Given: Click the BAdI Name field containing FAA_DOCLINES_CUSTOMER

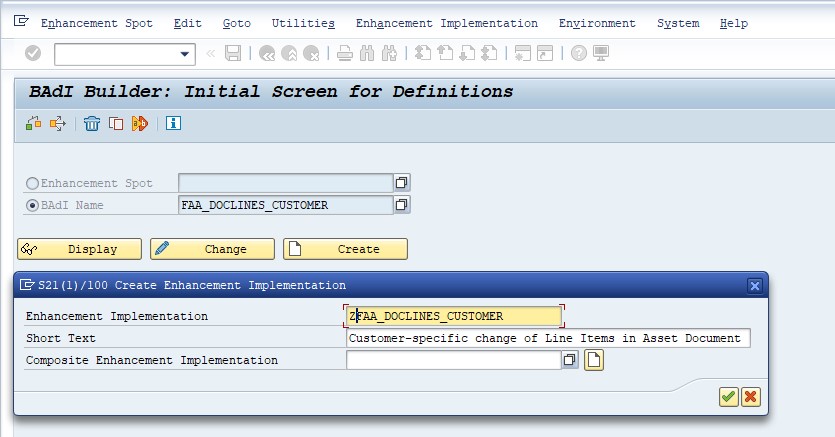Looking at the screenshot, I should (285, 205).
